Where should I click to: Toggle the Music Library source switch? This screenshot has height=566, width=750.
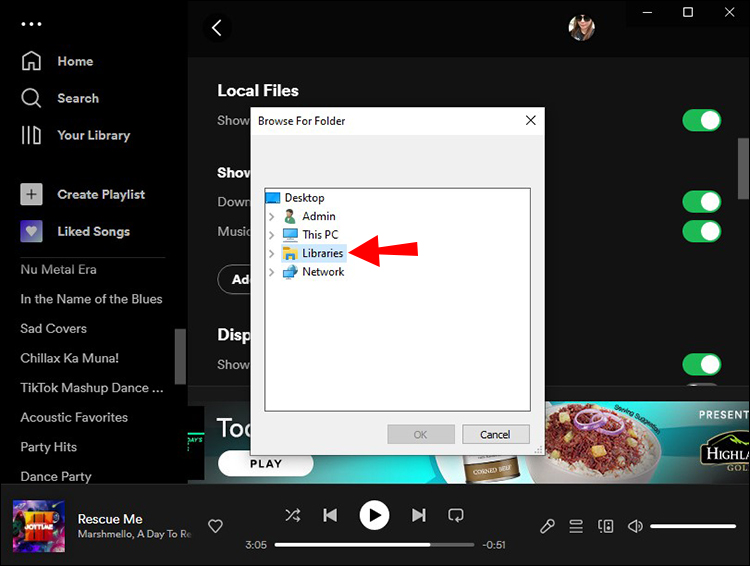coord(702,231)
